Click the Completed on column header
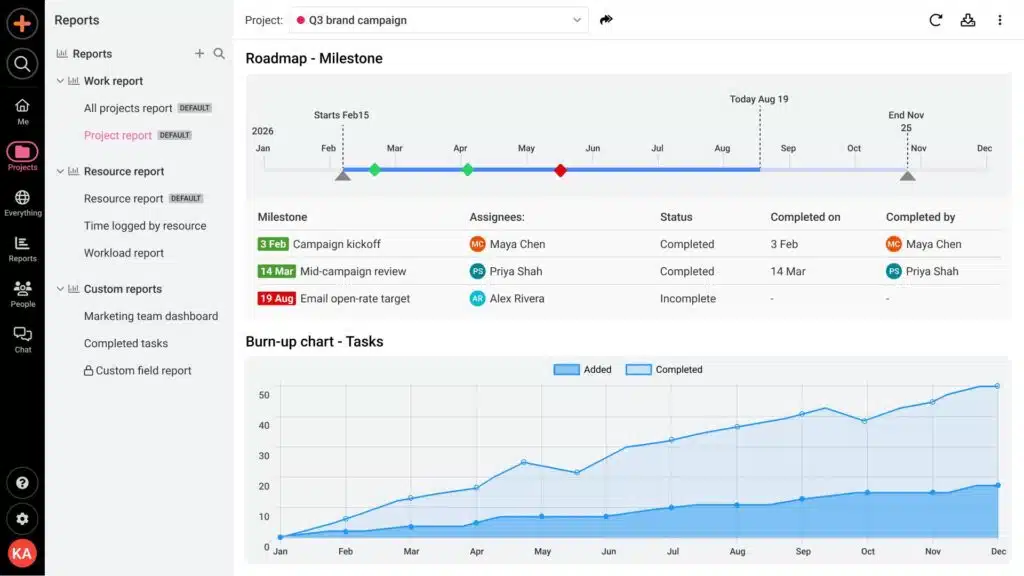The width and height of the screenshot is (1024, 576). click(x=805, y=217)
